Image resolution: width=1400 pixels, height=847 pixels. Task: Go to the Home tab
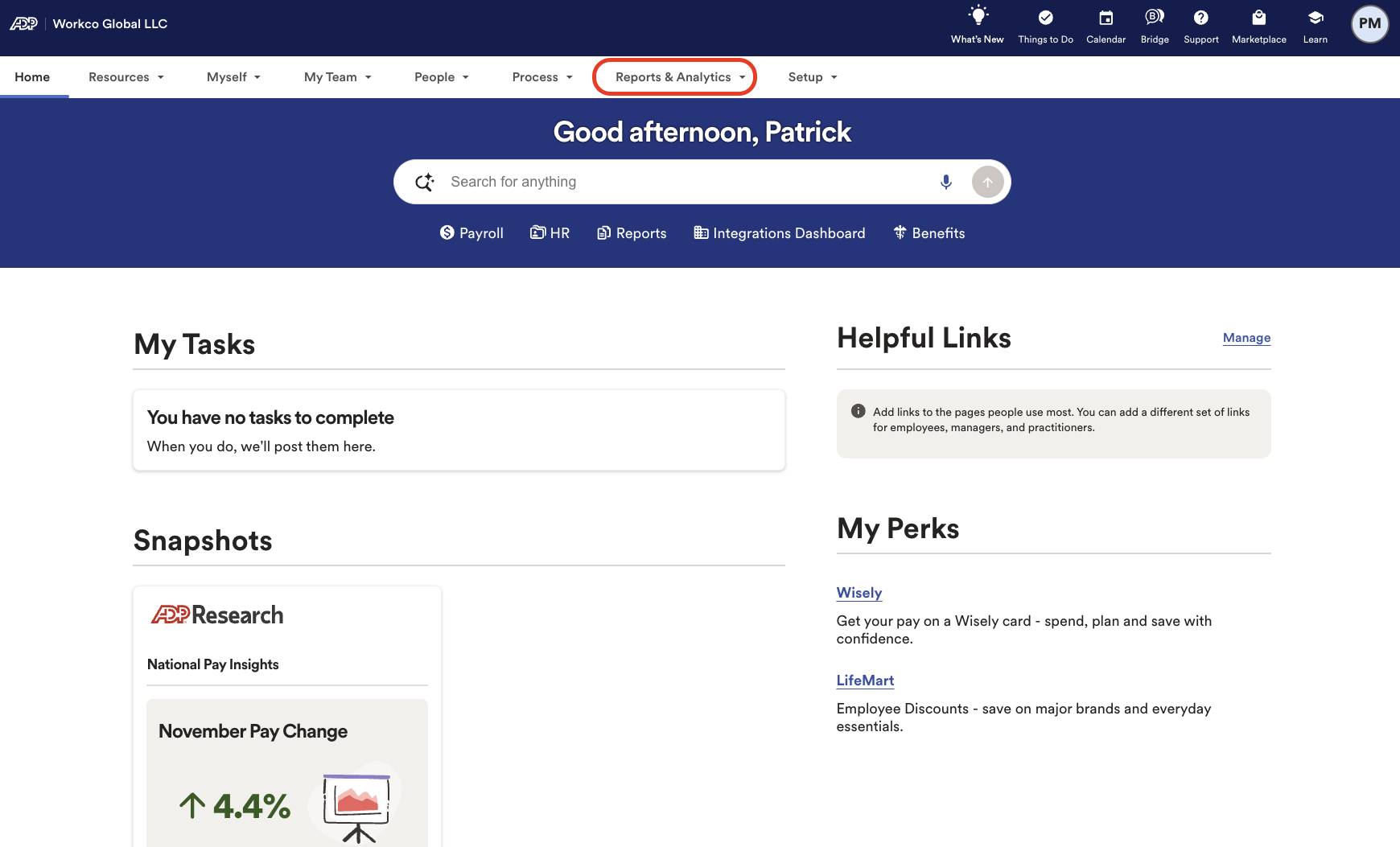(32, 77)
